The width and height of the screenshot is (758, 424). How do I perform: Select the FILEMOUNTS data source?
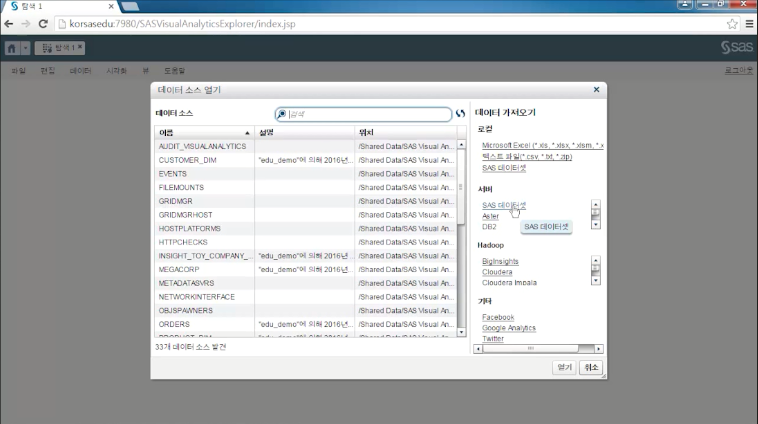pos(306,187)
